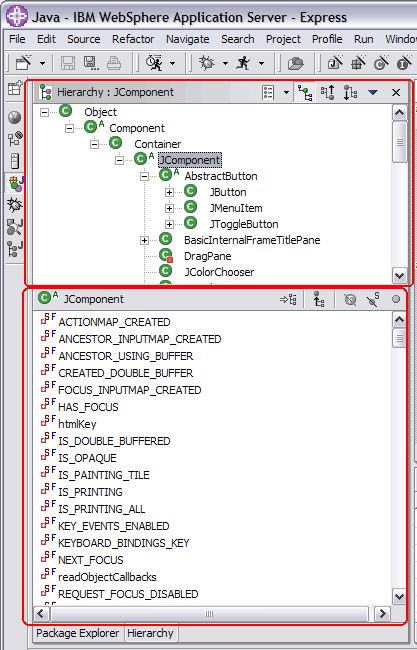Open the Search menu

238,39
